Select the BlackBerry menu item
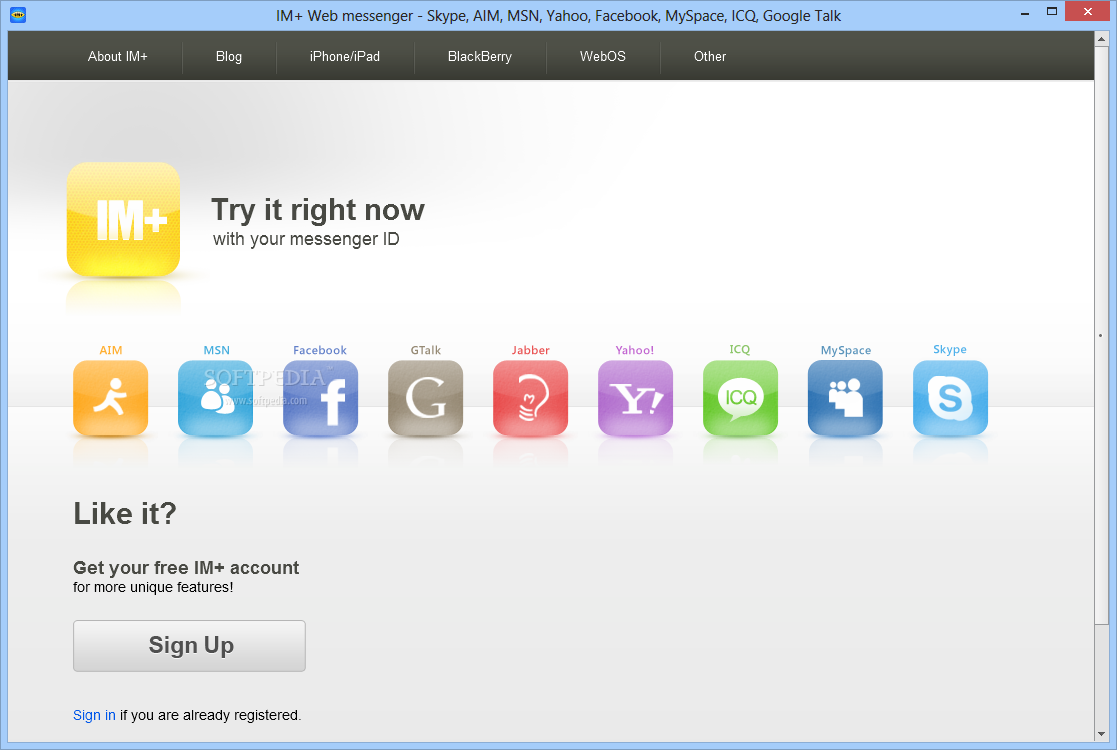The height and width of the screenshot is (750, 1117). (479, 56)
